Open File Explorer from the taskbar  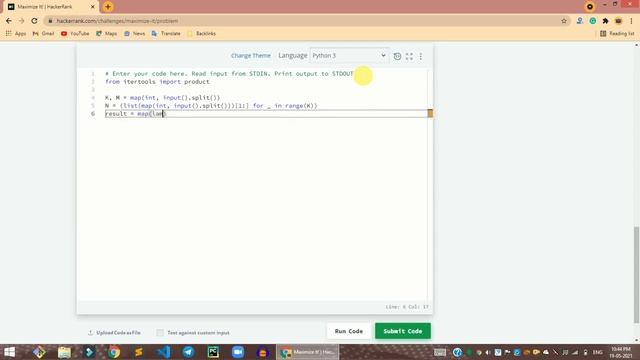[64, 352]
